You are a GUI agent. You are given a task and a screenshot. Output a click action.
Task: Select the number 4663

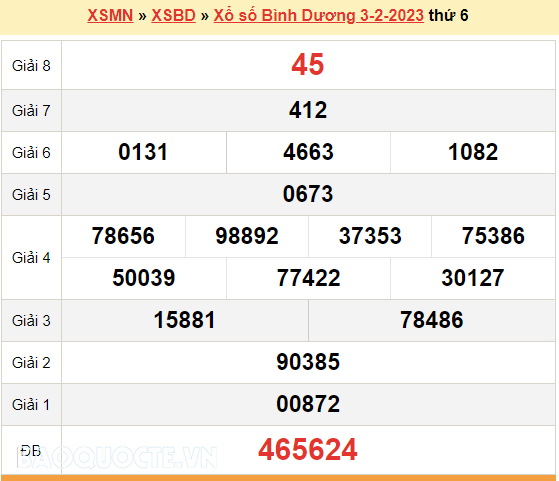pos(308,152)
